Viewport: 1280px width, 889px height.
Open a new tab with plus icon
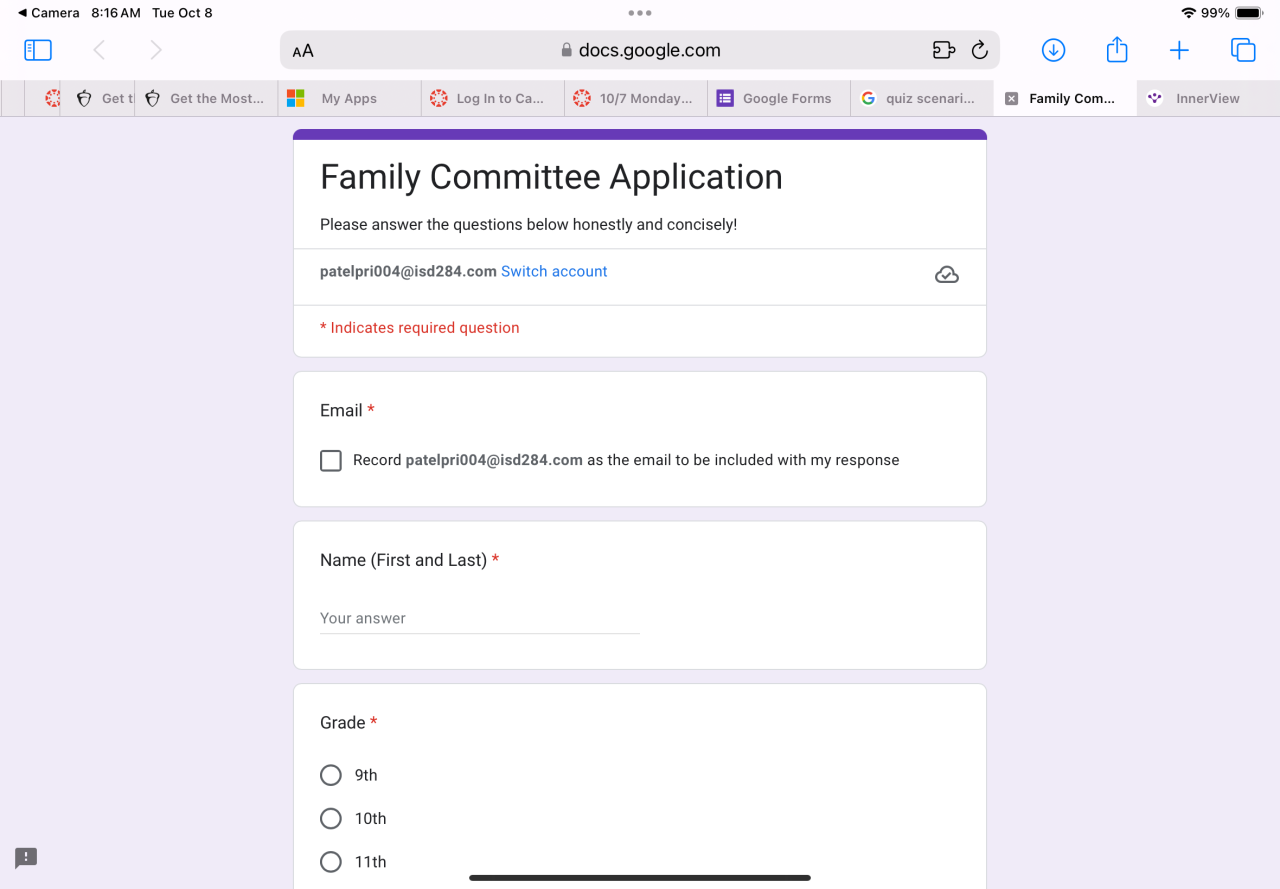pos(1179,50)
